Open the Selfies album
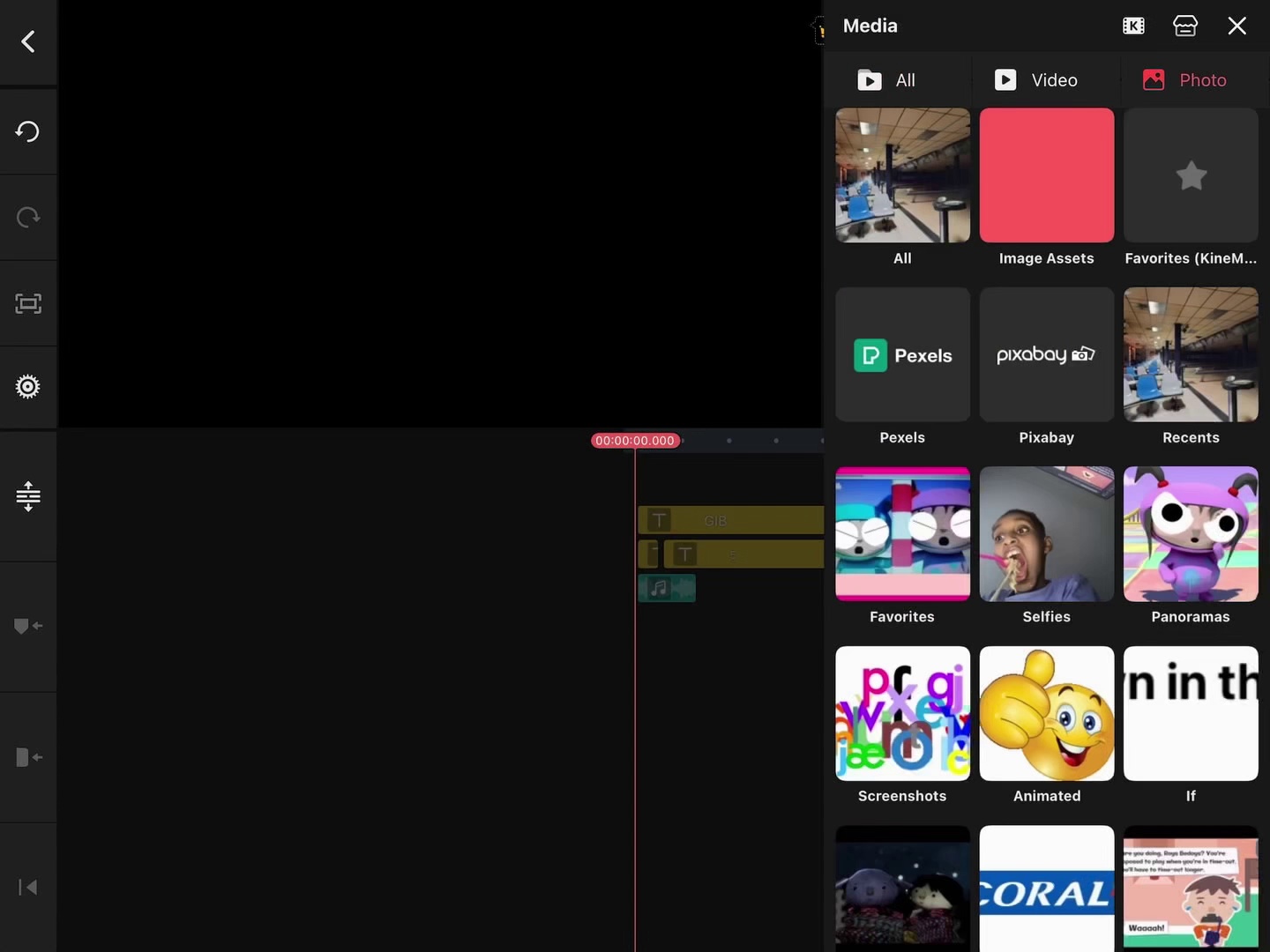 [1046, 534]
